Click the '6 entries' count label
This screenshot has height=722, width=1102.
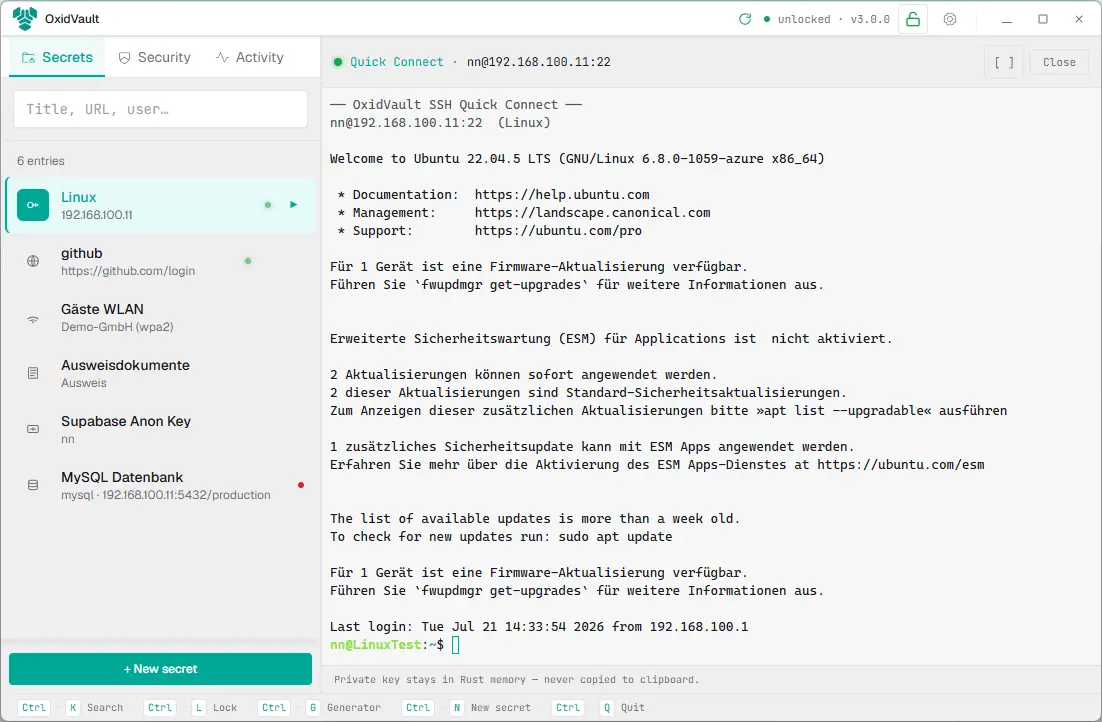tap(41, 161)
